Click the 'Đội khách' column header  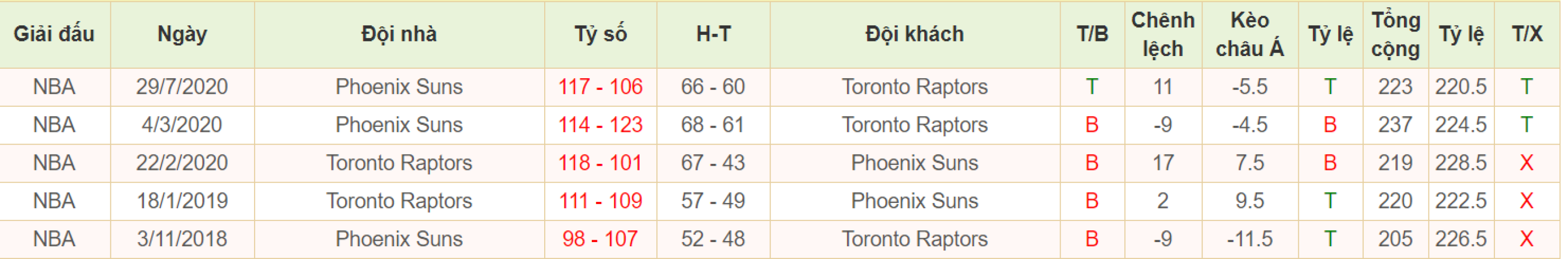click(914, 34)
